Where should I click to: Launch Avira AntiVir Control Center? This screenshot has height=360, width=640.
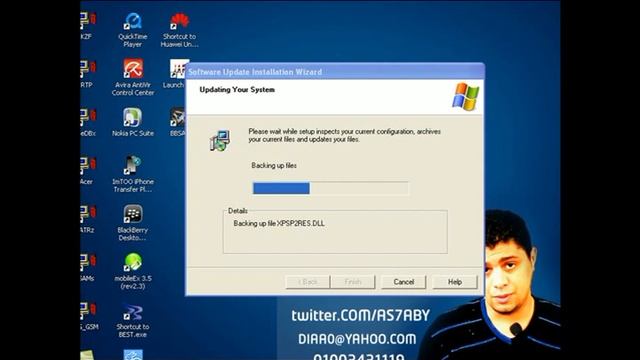(x=133, y=78)
